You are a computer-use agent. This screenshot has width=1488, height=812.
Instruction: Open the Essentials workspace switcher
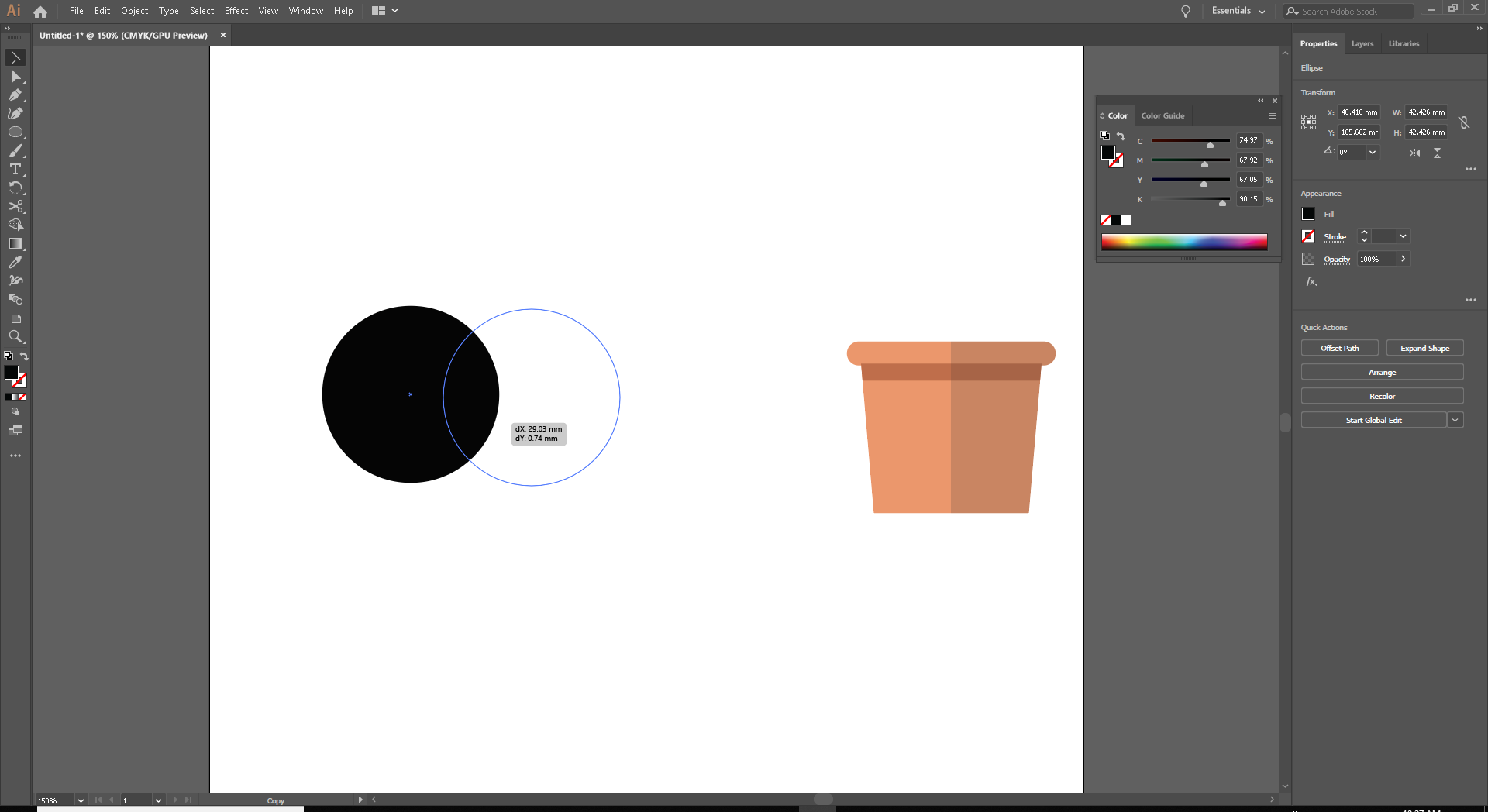1238,11
